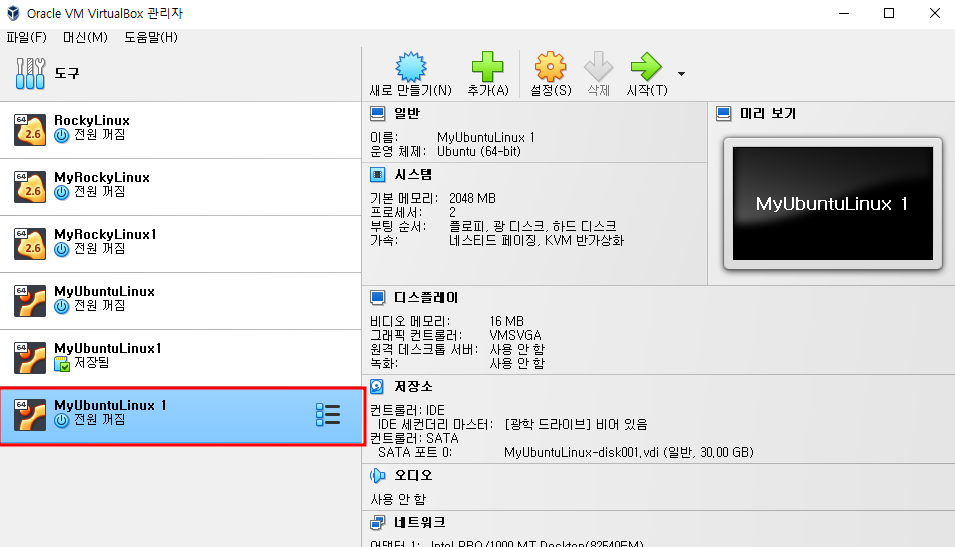Open the 저장소 settings heading link
Screen dimensions: 955x547
tap(413, 386)
